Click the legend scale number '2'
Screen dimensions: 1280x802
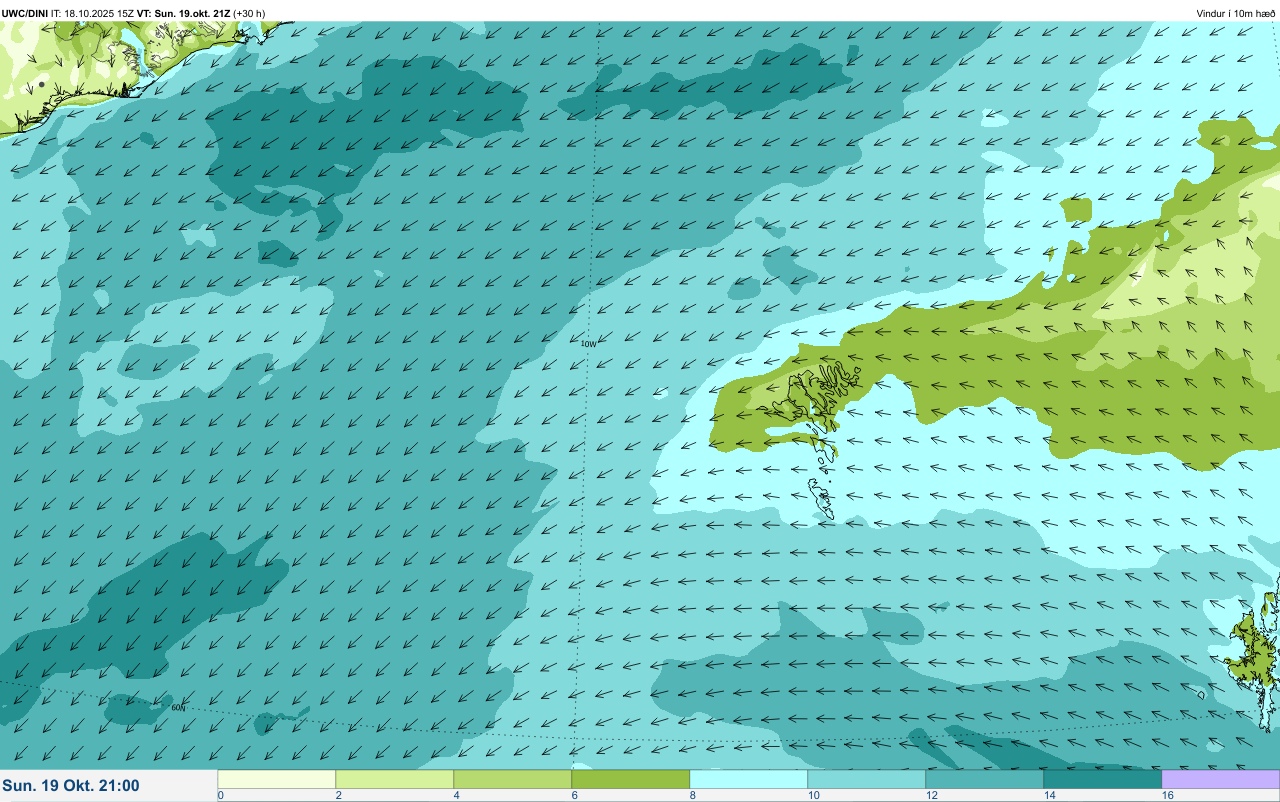338,795
